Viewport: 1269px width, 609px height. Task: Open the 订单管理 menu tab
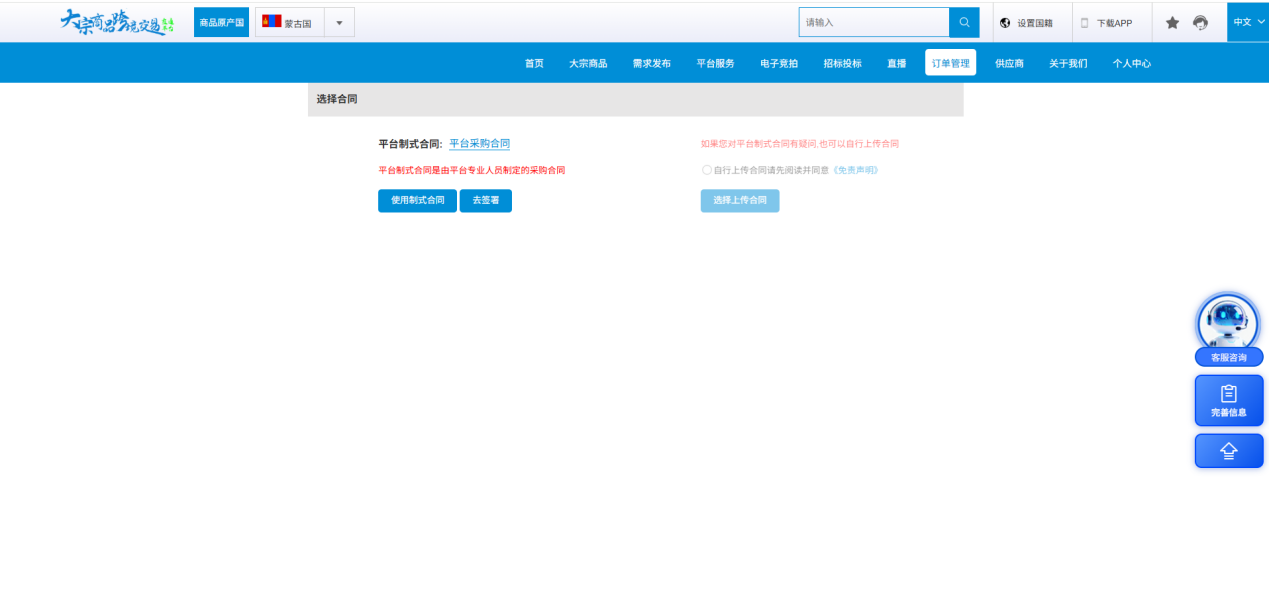(950, 63)
